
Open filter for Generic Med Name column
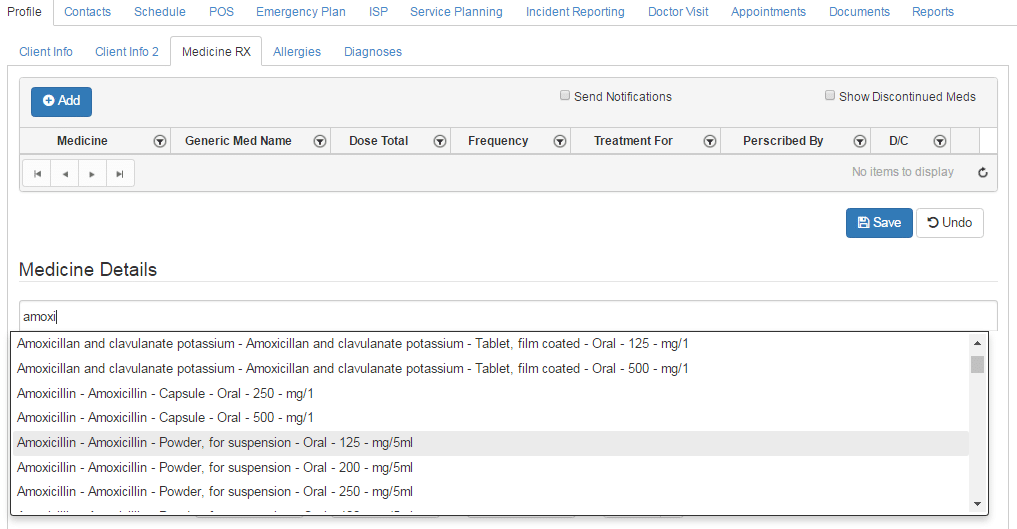[x=319, y=141]
